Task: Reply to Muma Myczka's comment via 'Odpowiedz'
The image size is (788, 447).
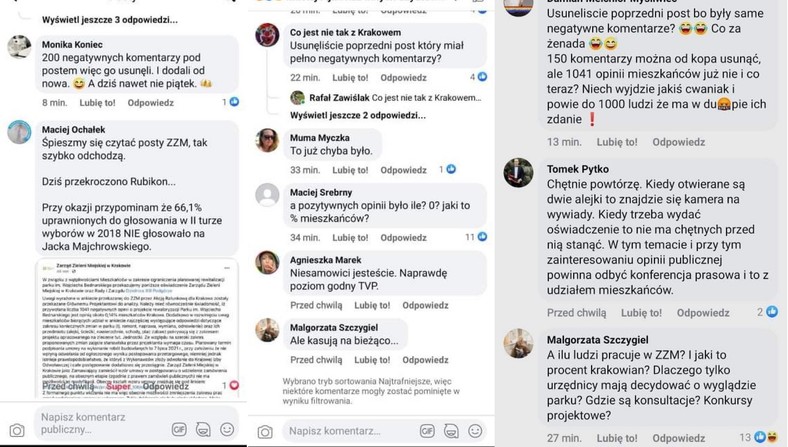Action: tap(403, 170)
